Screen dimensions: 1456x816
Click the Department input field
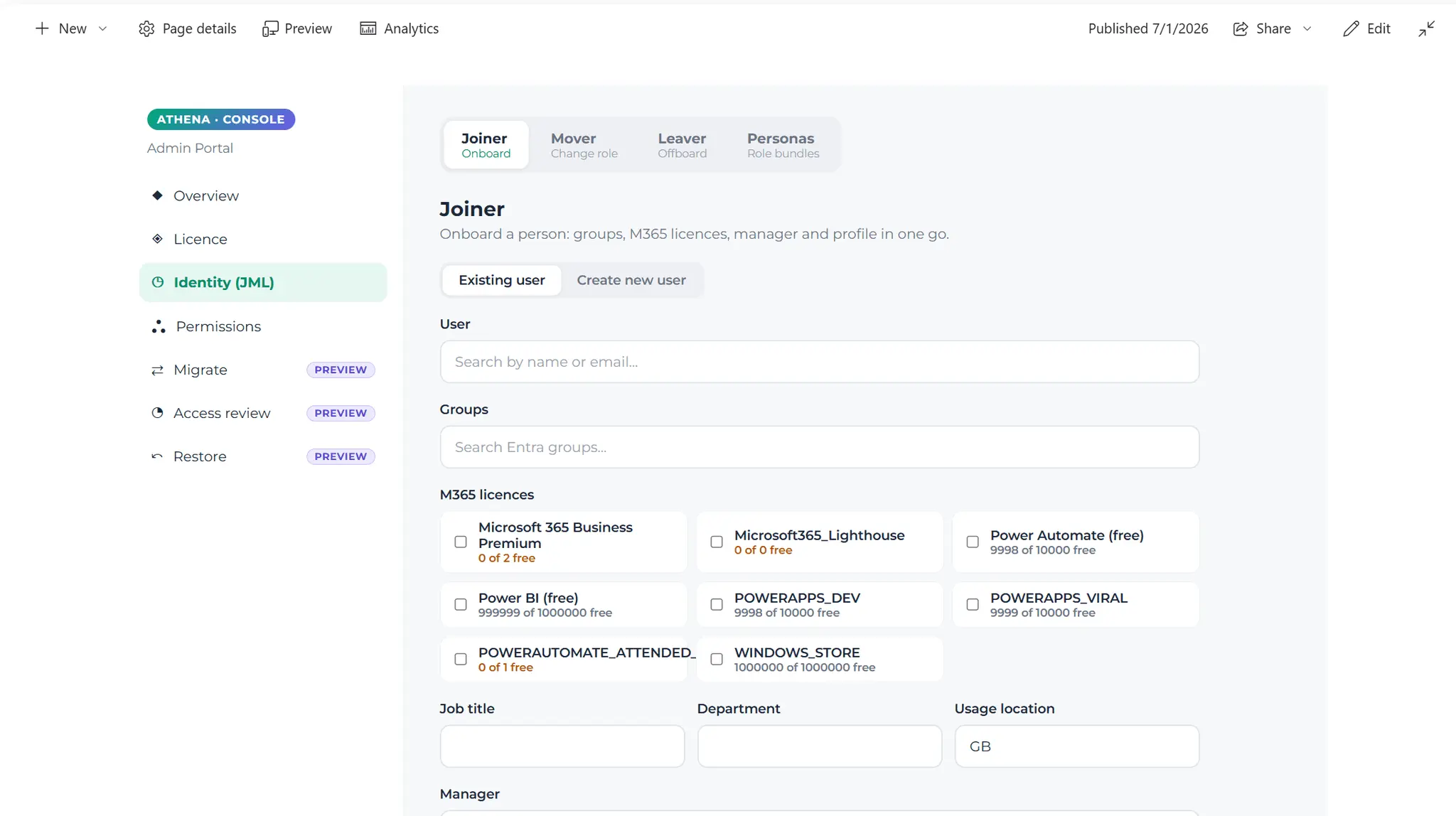tap(820, 746)
